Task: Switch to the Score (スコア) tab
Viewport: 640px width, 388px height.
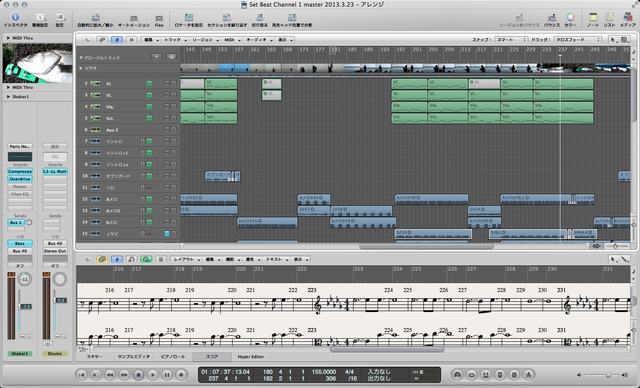Action: [x=211, y=357]
